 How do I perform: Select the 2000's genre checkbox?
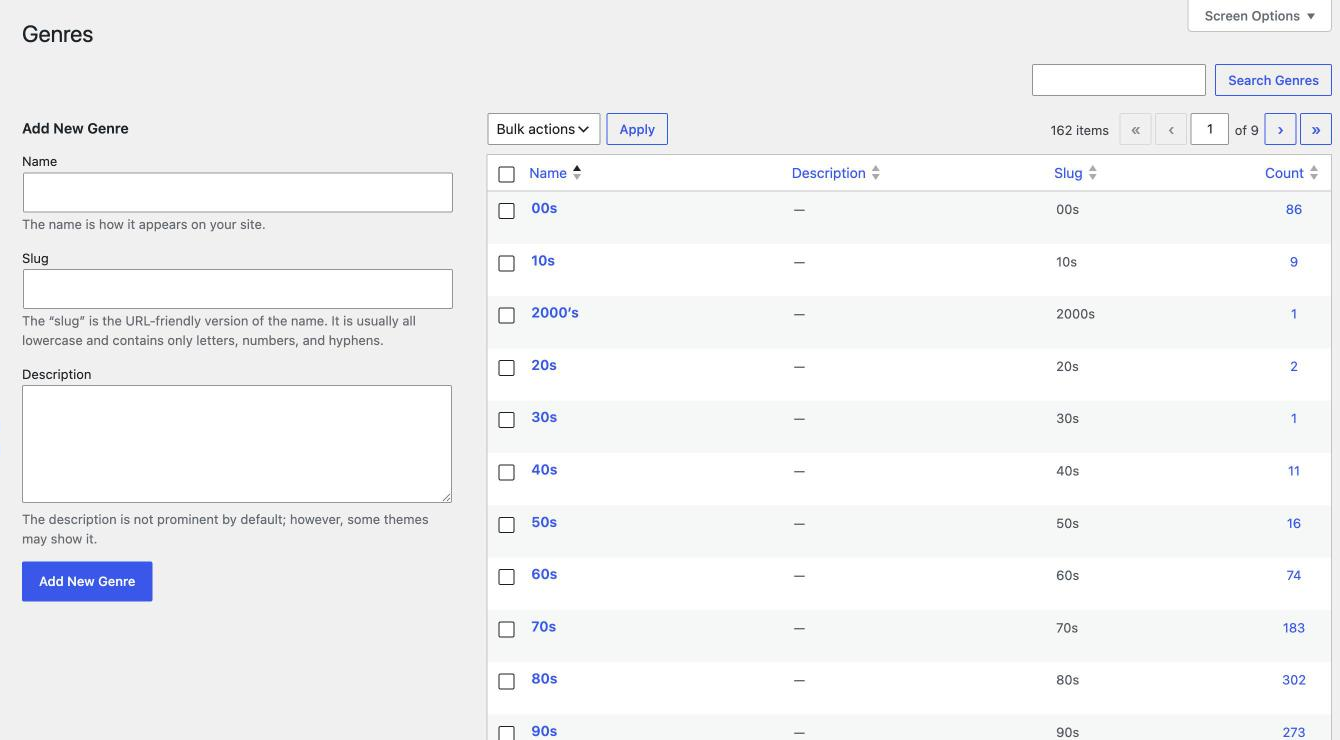coord(507,315)
